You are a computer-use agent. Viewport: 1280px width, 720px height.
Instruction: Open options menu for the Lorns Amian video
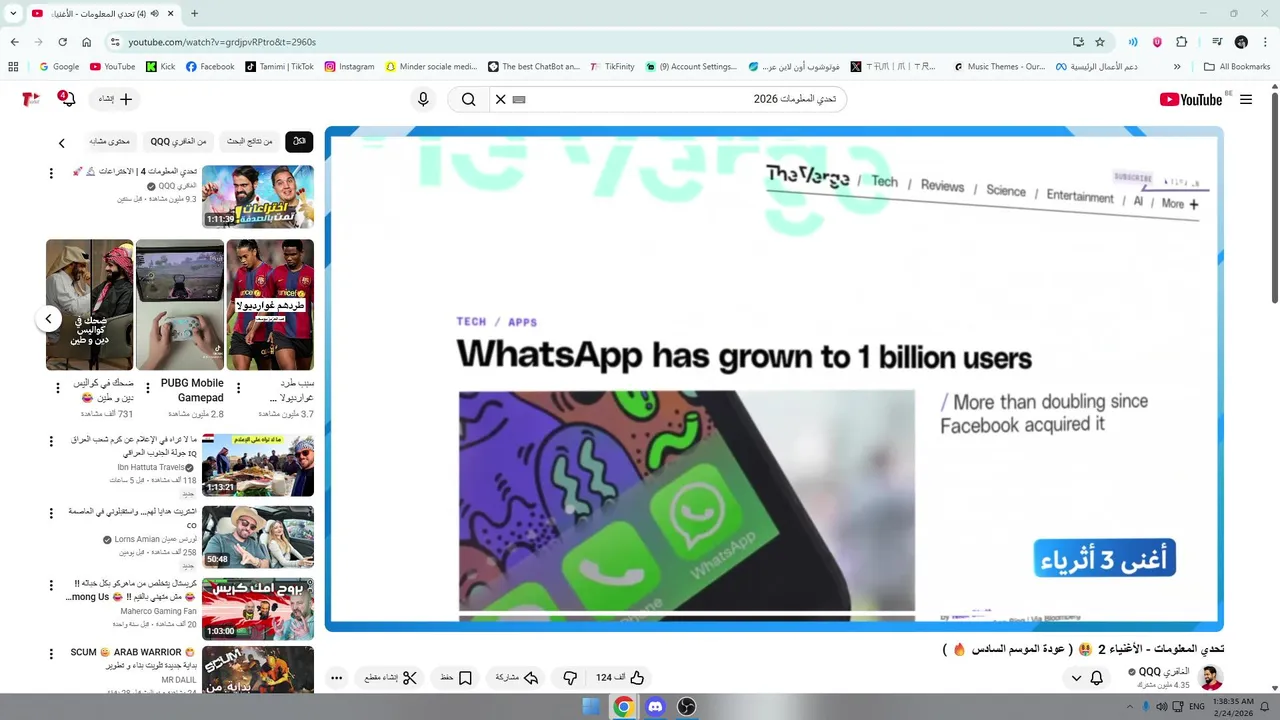pos(51,513)
